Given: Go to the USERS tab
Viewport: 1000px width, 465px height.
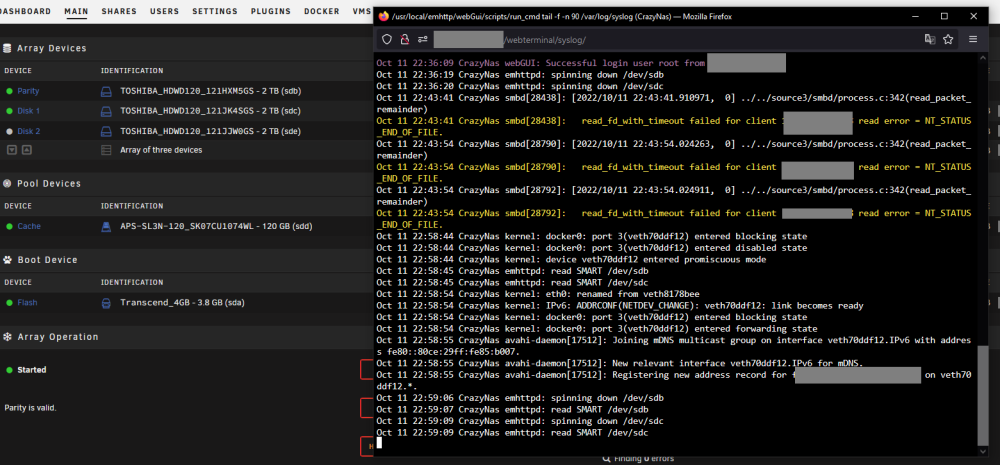Looking at the screenshot, I should coord(165,11).
